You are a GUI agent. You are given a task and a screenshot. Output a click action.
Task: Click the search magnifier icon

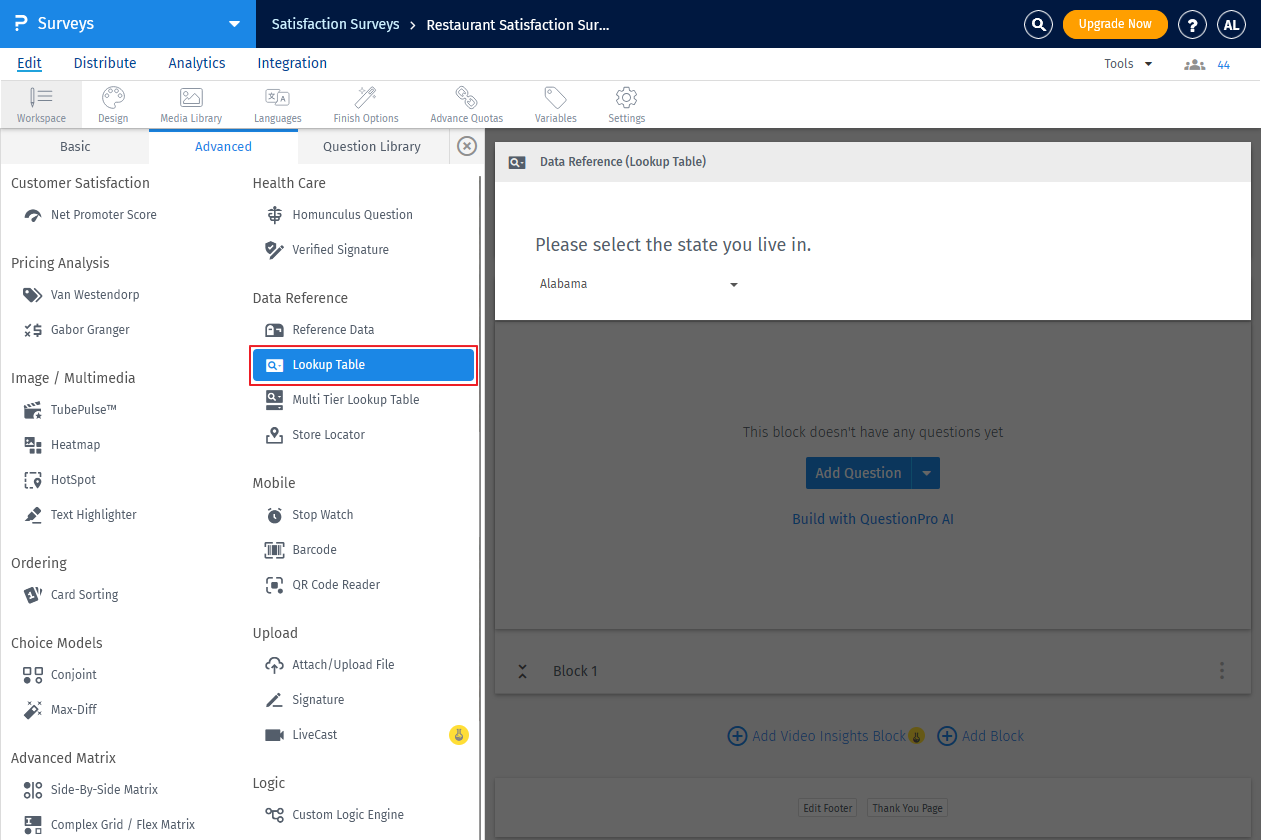point(1040,24)
